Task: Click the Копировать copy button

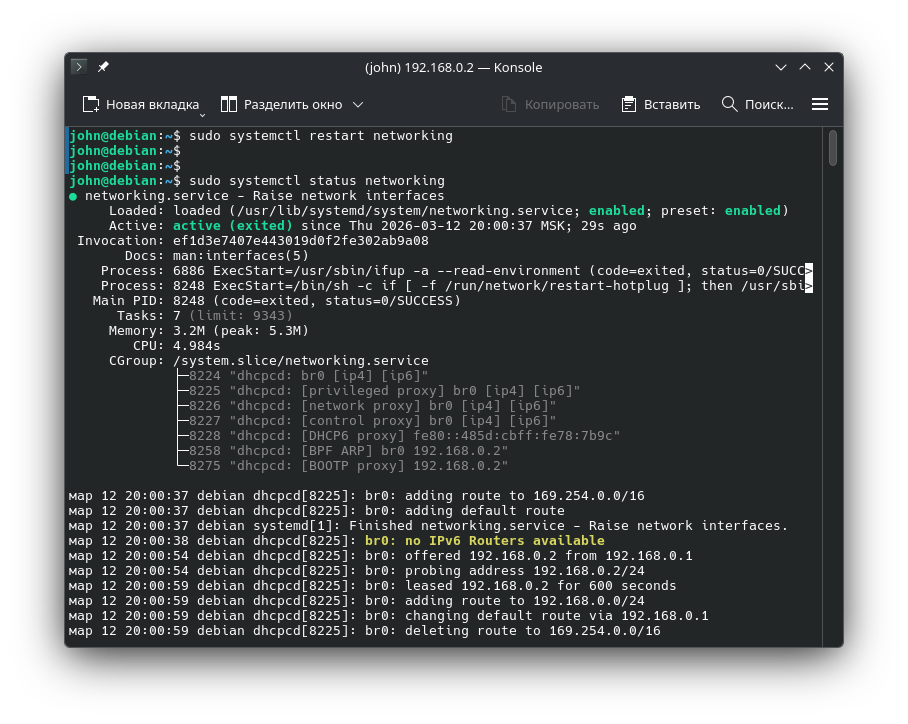Action: click(550, 104)
